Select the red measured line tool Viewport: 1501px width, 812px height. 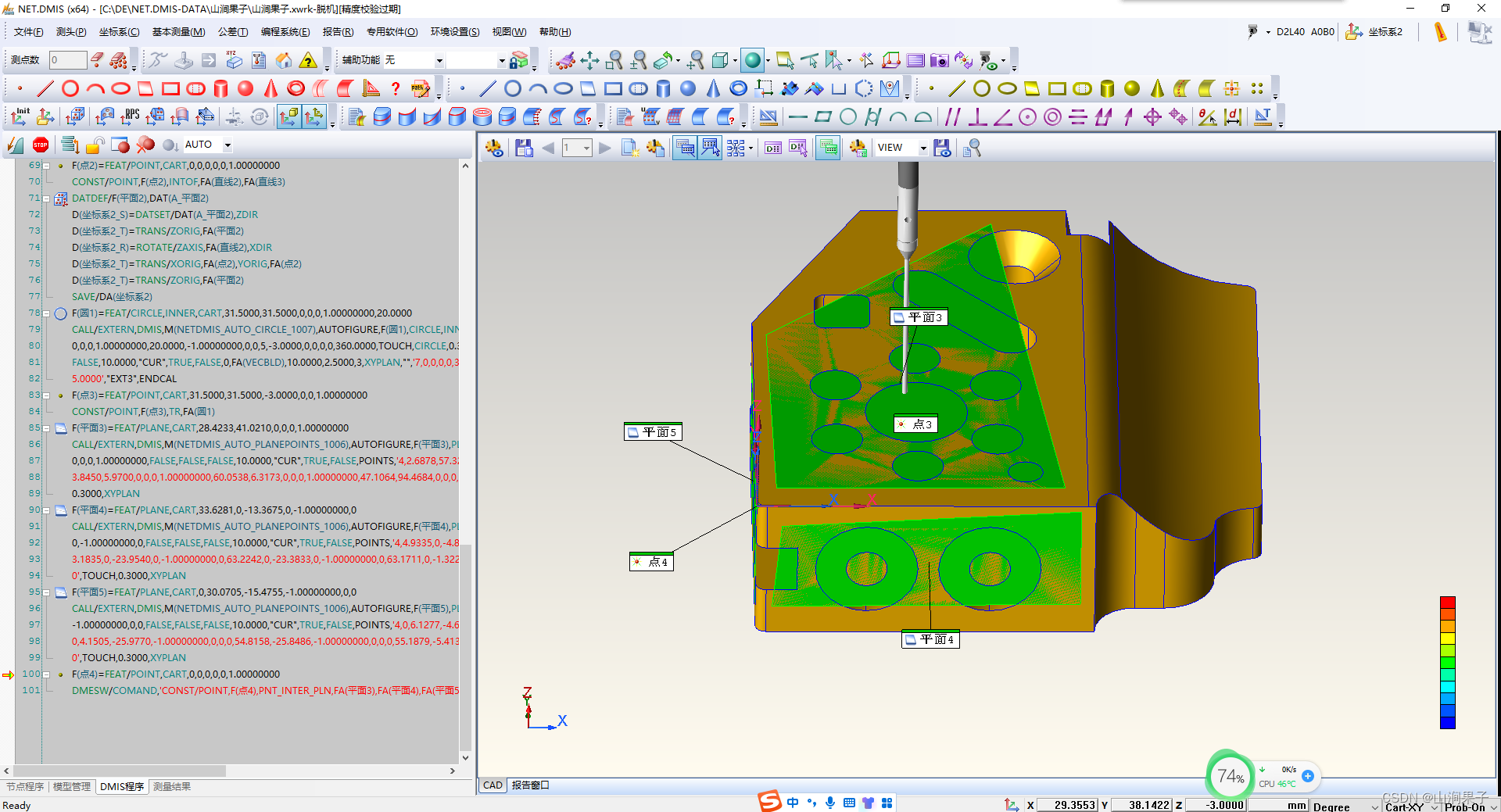click(x=45, y=88)
